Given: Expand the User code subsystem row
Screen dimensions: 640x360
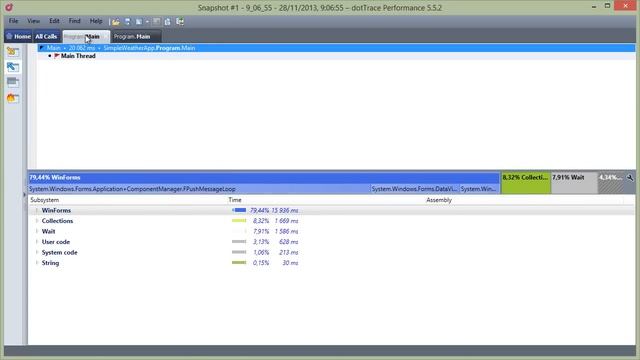Looking at the screenshot, I should click(x=37, y=242).
